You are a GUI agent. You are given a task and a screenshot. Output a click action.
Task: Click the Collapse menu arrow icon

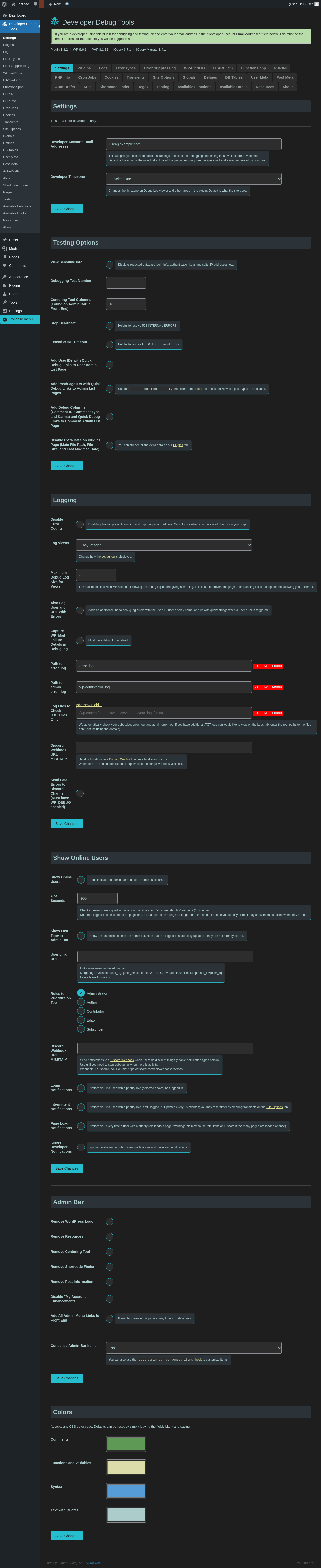pyautogui.click(x=5, y=319)
